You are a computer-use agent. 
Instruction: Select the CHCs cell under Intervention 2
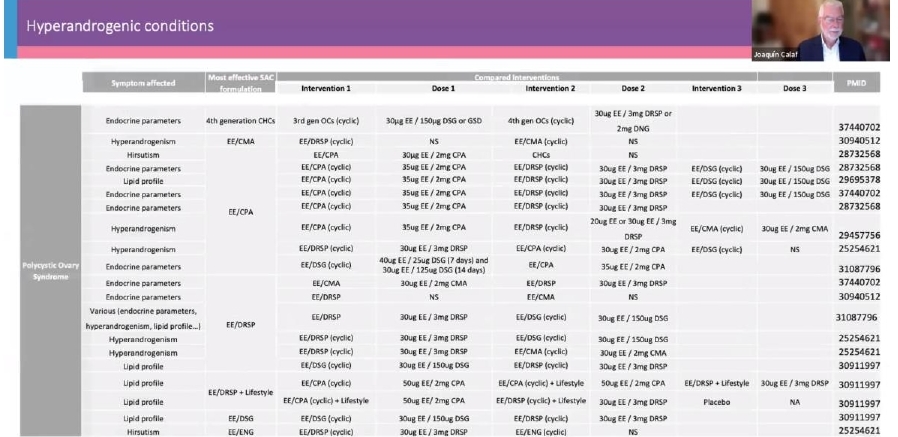click(x=542, y=155)
